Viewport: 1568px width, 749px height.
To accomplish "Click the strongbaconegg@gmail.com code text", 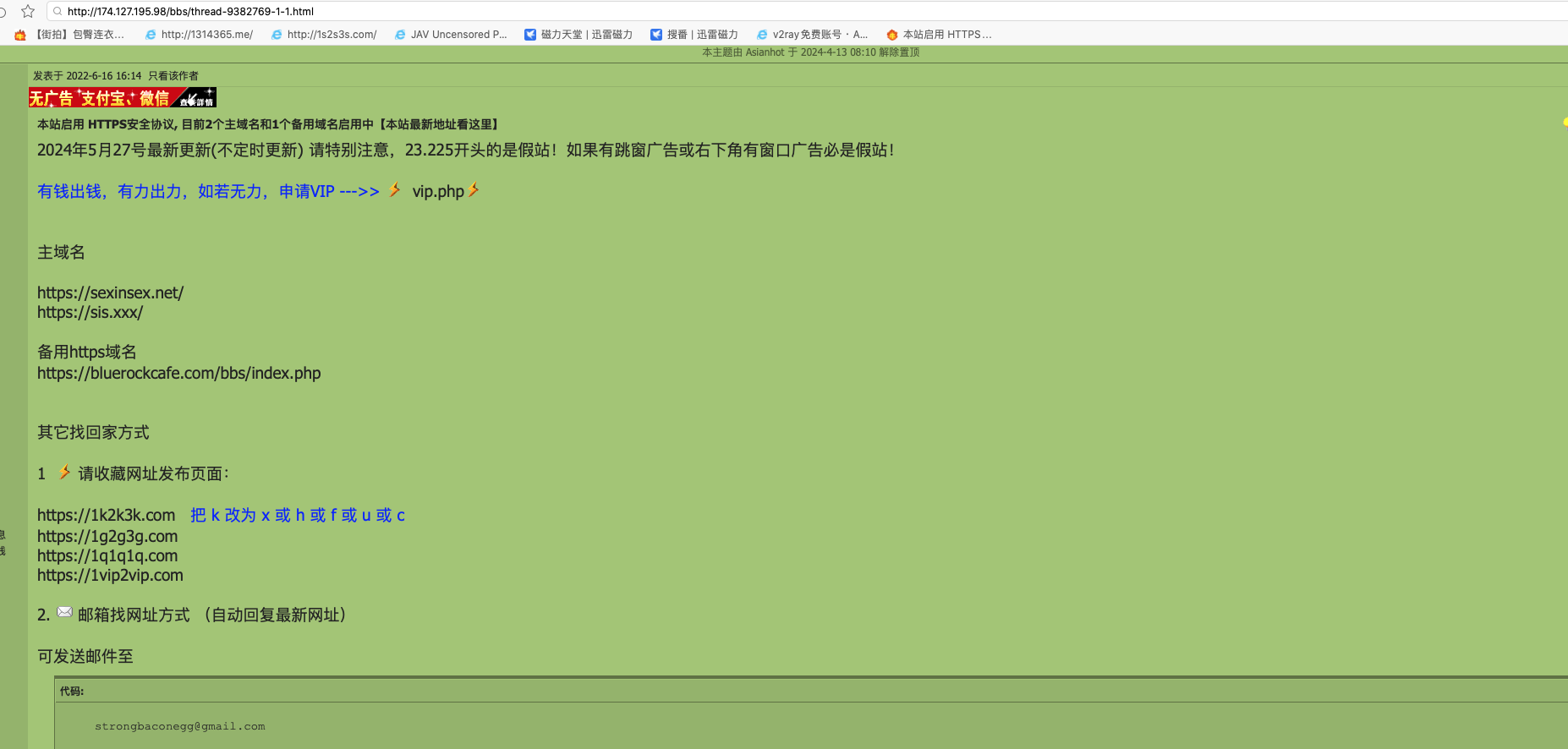I will pos(179,726).
